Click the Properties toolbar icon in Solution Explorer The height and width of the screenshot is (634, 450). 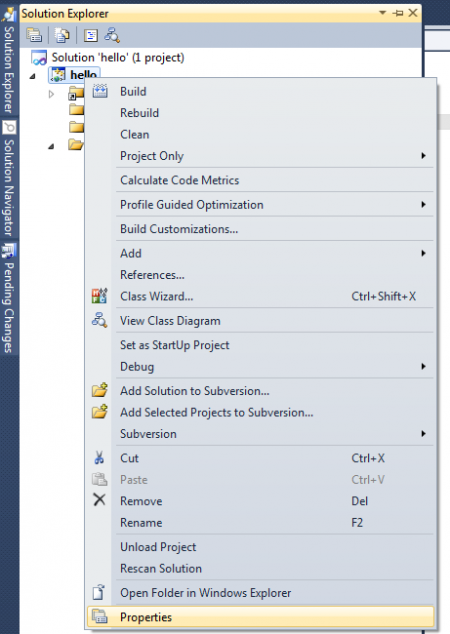(34, 35)
